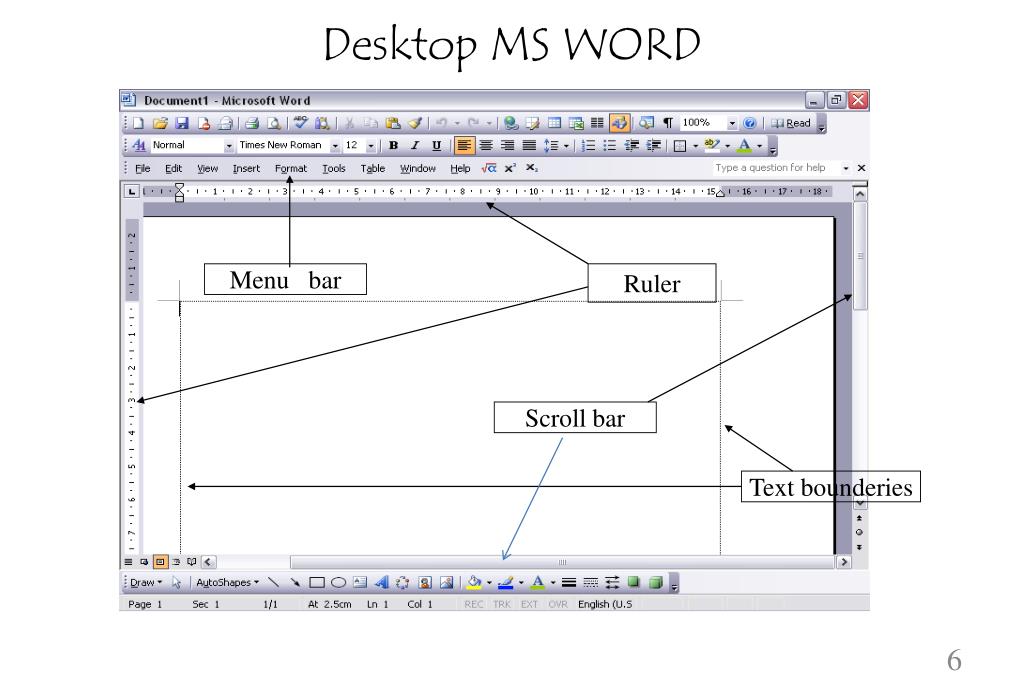Open the Line Spacing dropdown arrow
This screenshot has width=1023, height=691.
566,146
